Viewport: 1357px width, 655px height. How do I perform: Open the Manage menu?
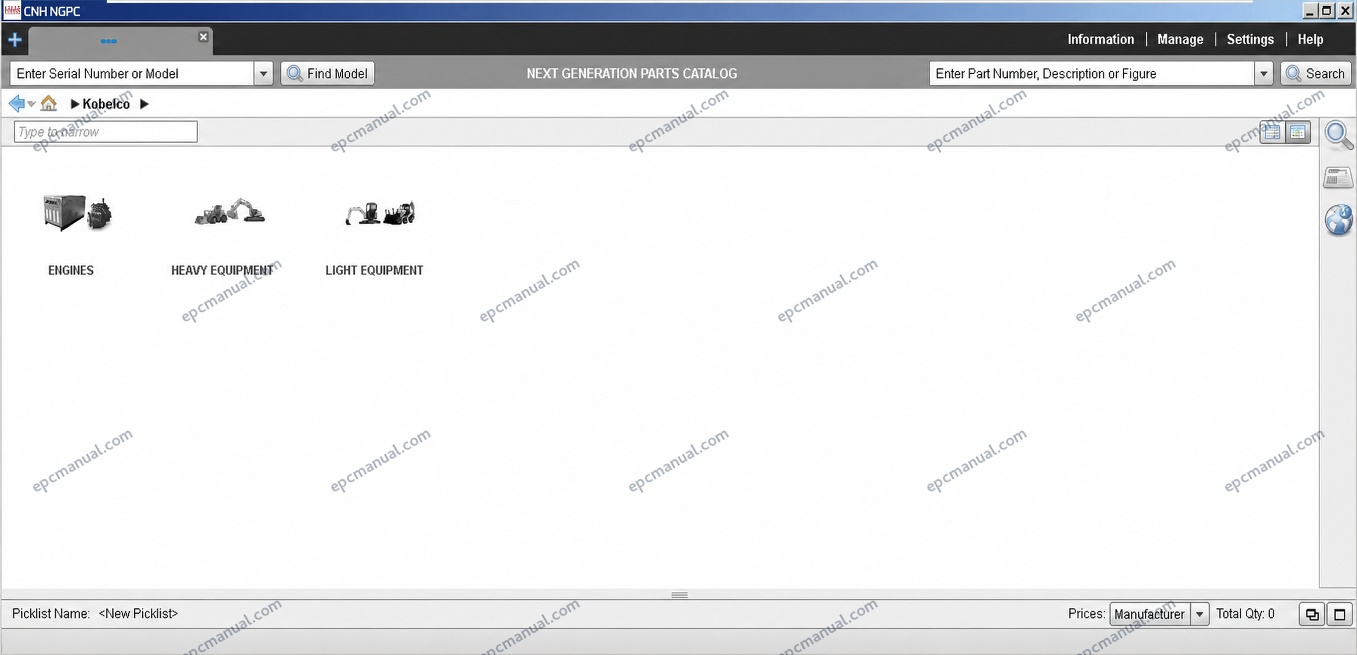(x=1180, y=39)
